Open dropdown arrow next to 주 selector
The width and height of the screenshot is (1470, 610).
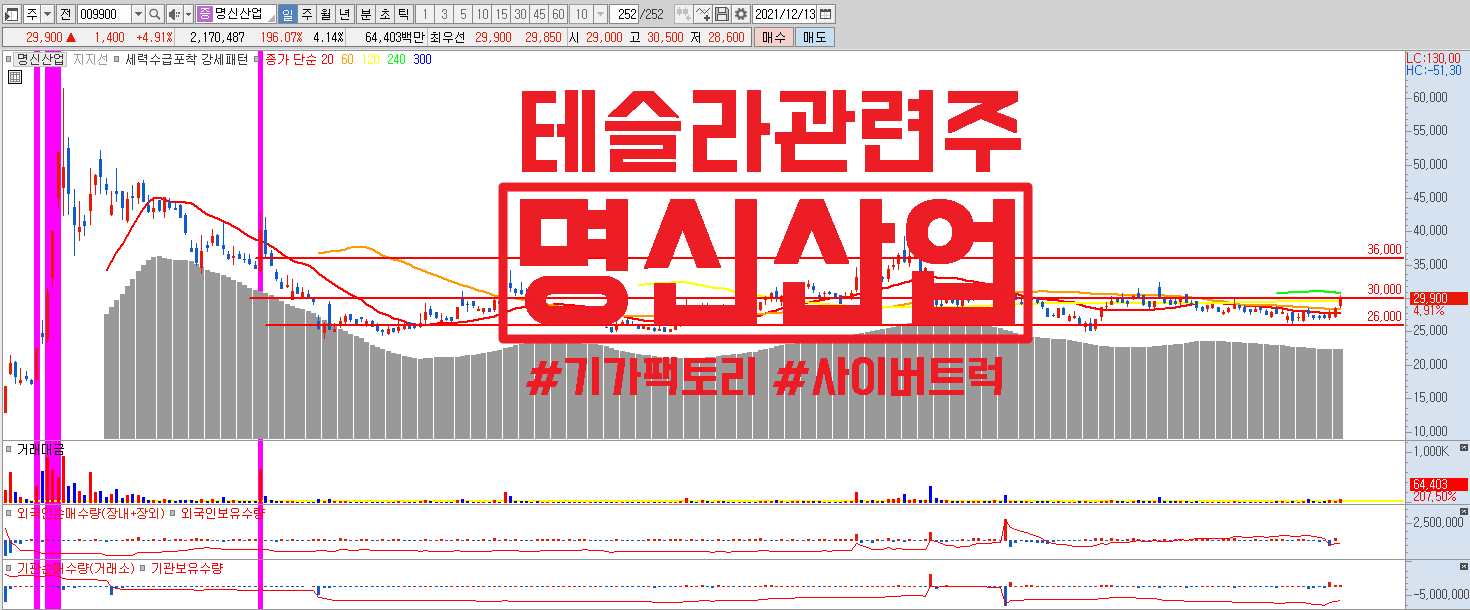pyautogui.click(x=48, y=14)
